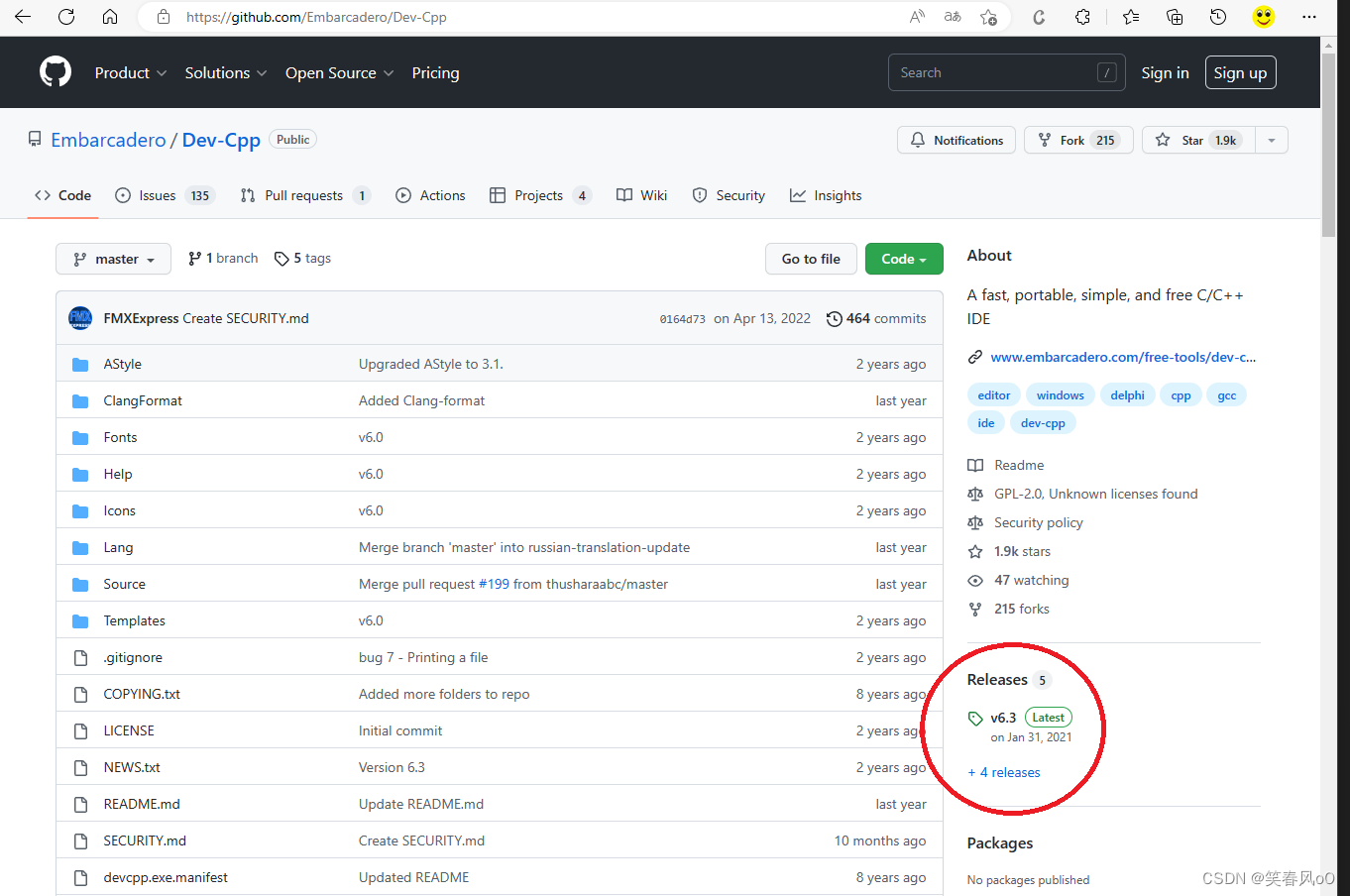The height and width of the screenshot is (896, 1350).
Task: Switch to the Pull requests tab
Action: point(305,195)
